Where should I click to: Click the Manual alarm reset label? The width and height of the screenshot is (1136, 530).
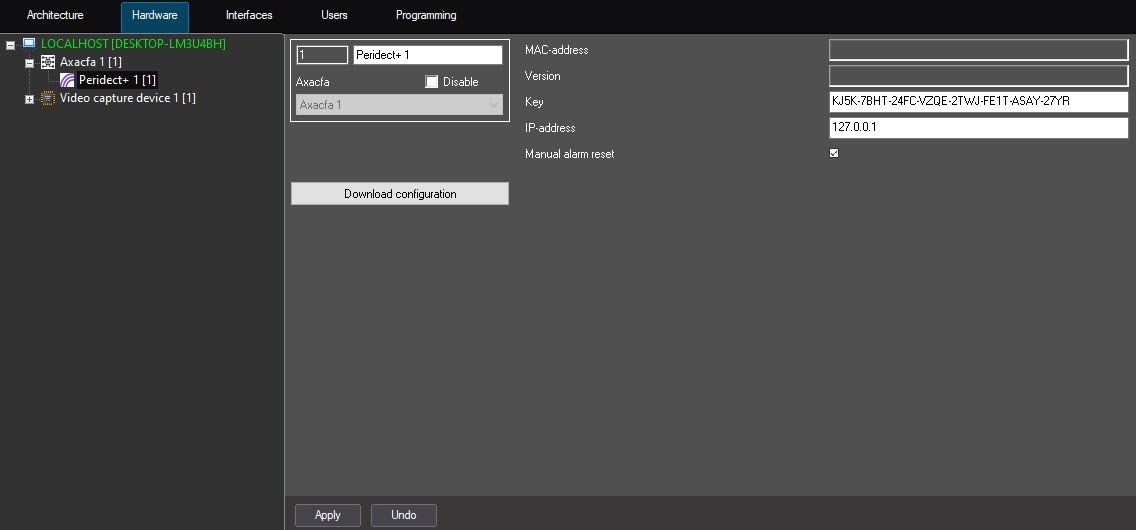point(569,153)
